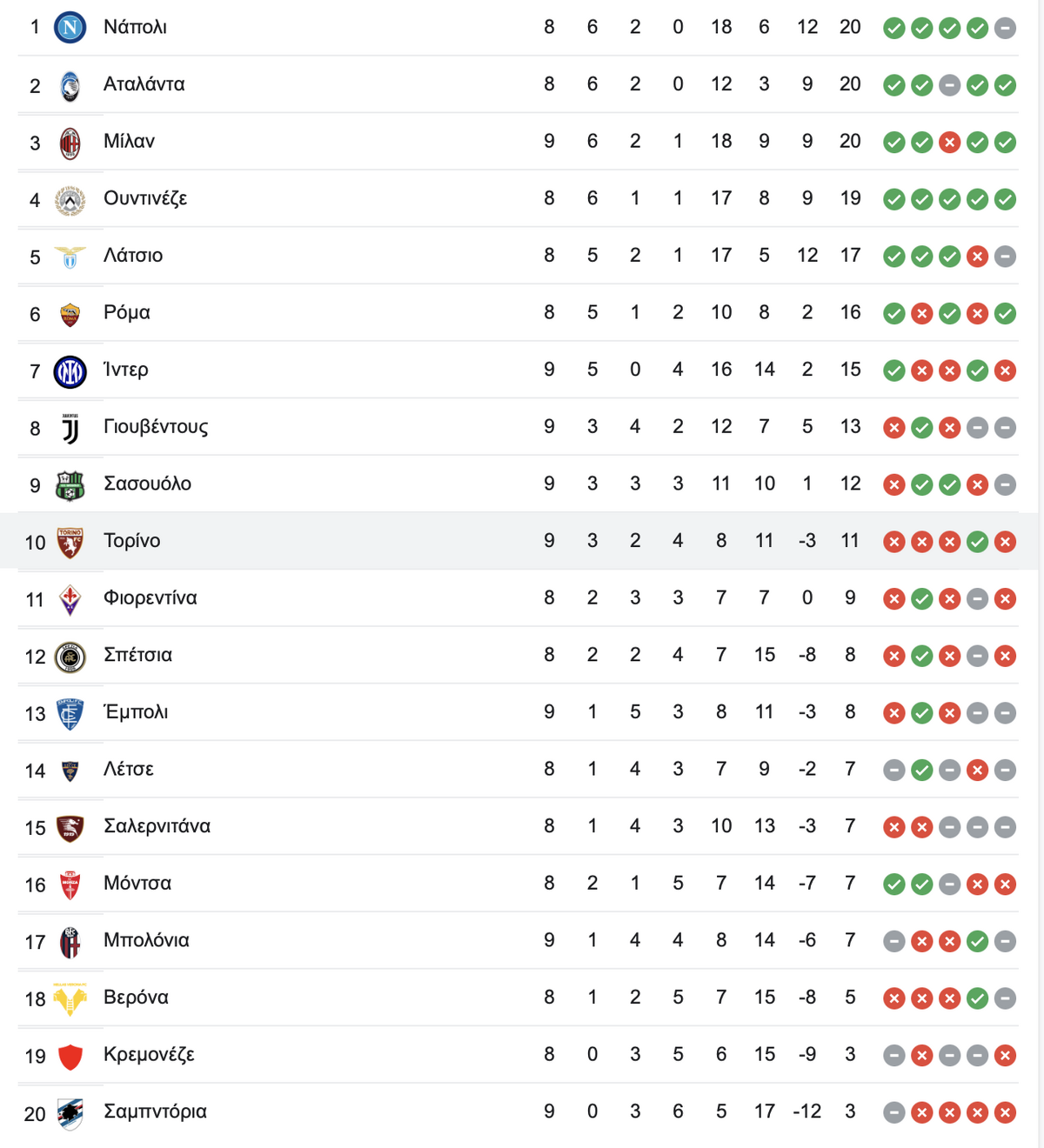This screenshot has height=1148, width=1044.
Task: Click the Fiorentina crest icon
Action: (70, 599)
